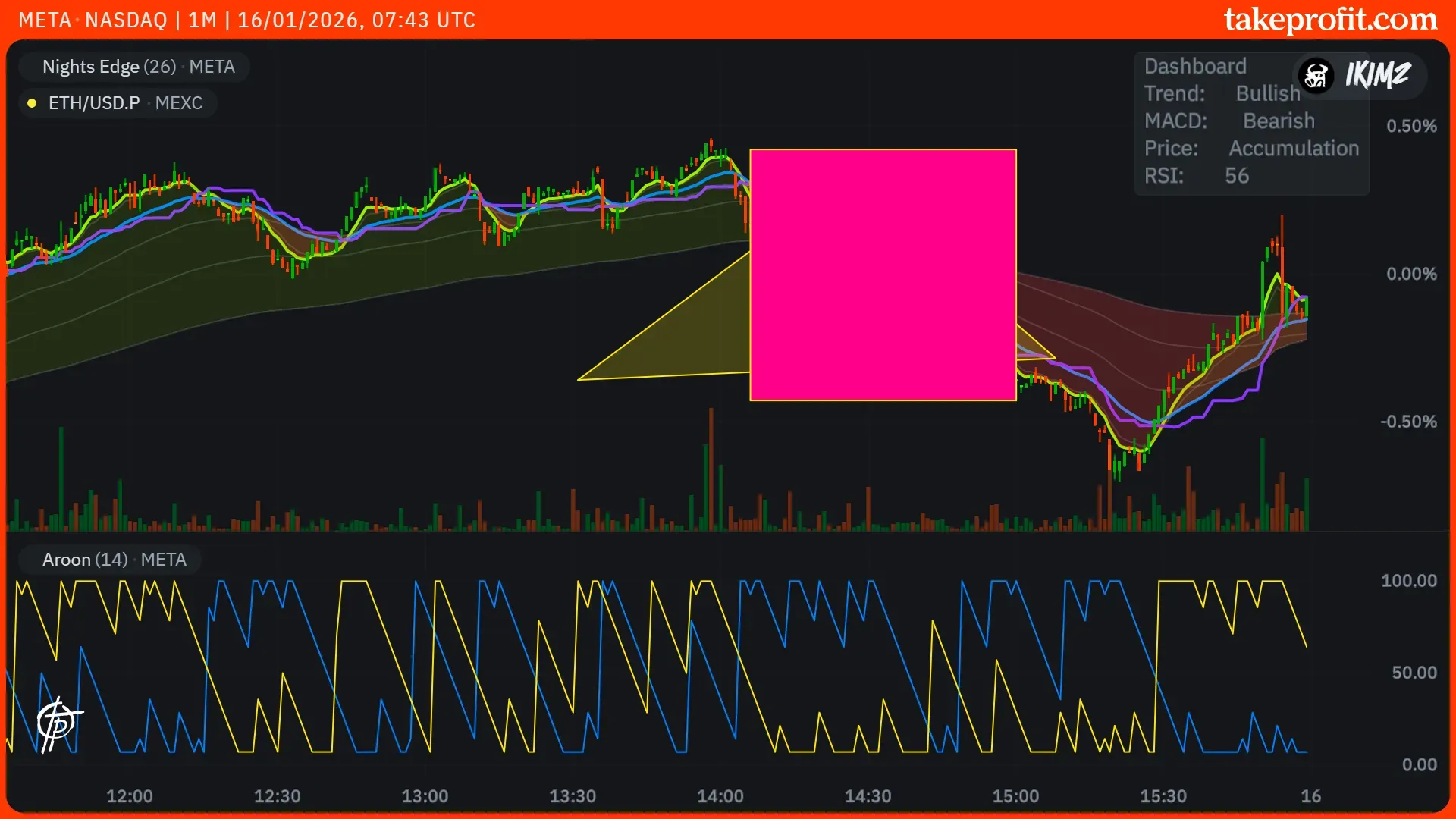Click the 12:30 time axis label
This screenshot has width=1456, height=819.
[x=277, y=796]
